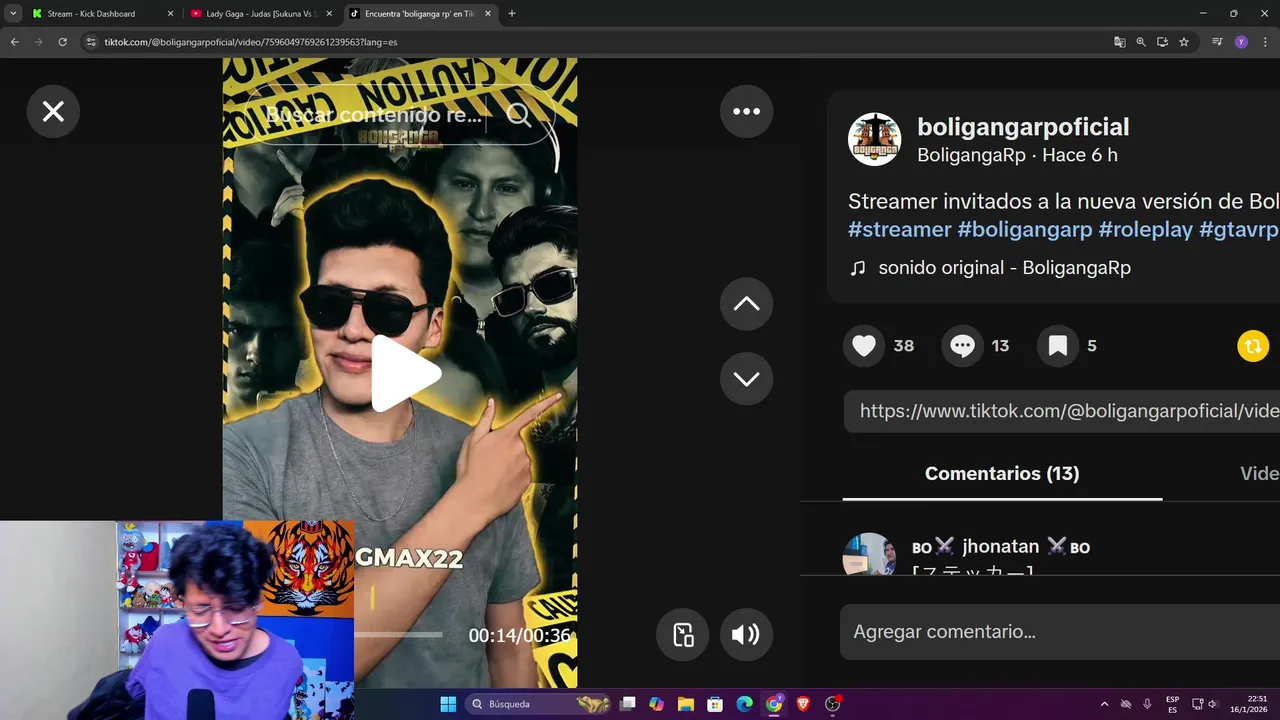Open Microsoft Store from the taskbar
This screenshot has height=720, width=1280.
[x=715, y=704]
